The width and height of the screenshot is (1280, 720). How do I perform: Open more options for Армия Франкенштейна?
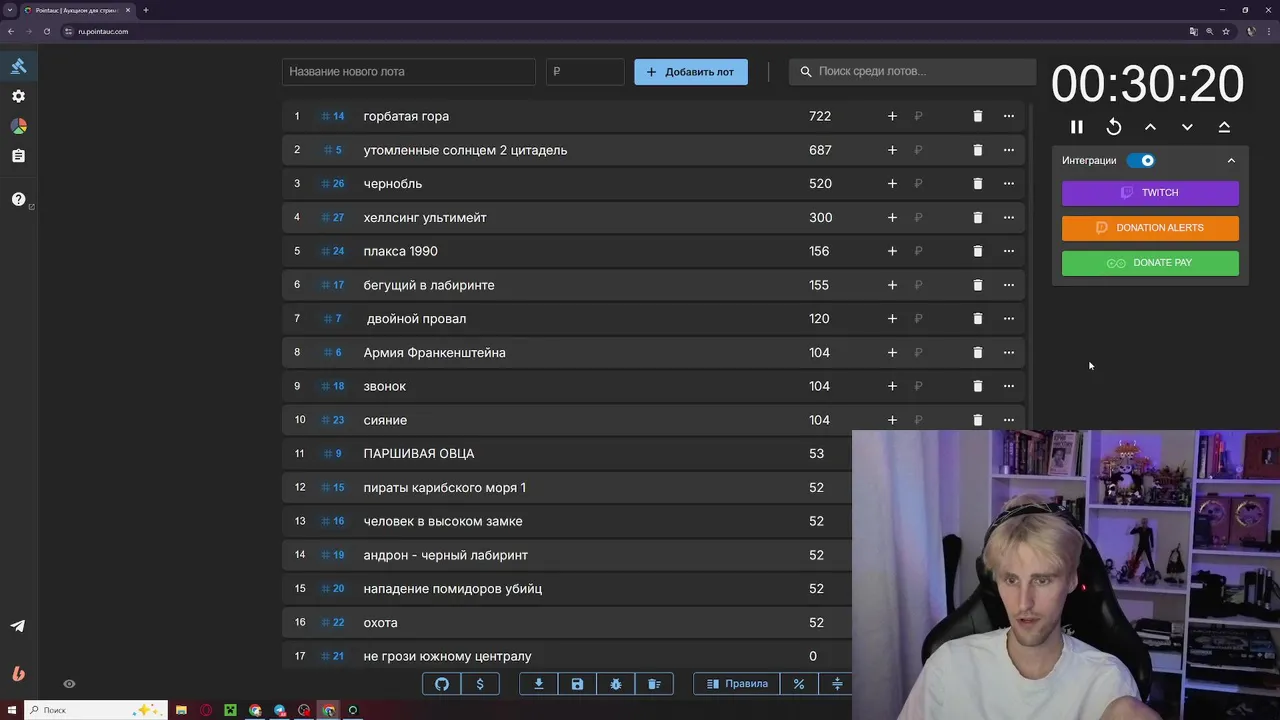click(1008, 352)
